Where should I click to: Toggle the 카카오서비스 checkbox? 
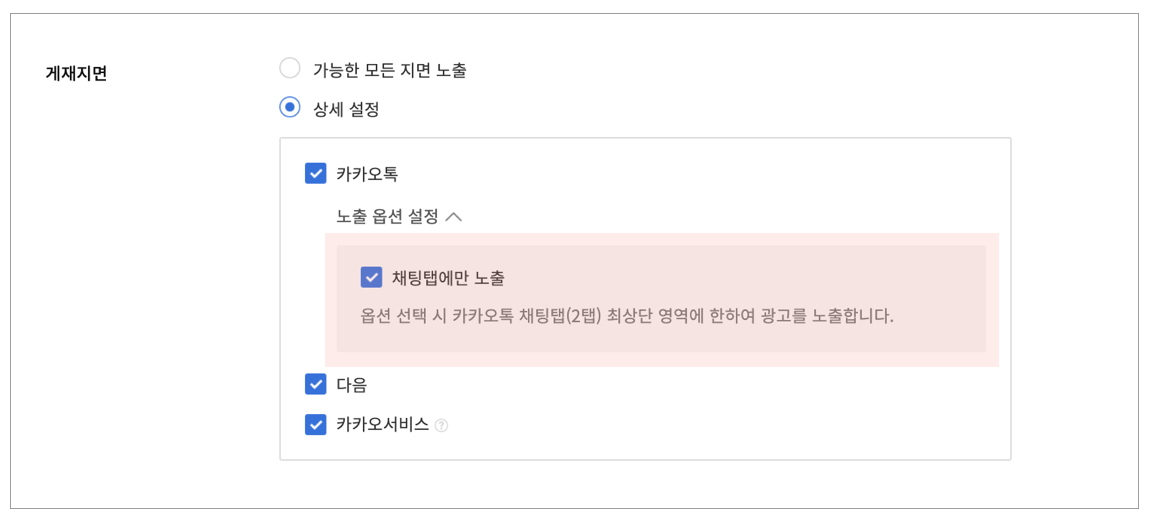[x=315, y=425]
